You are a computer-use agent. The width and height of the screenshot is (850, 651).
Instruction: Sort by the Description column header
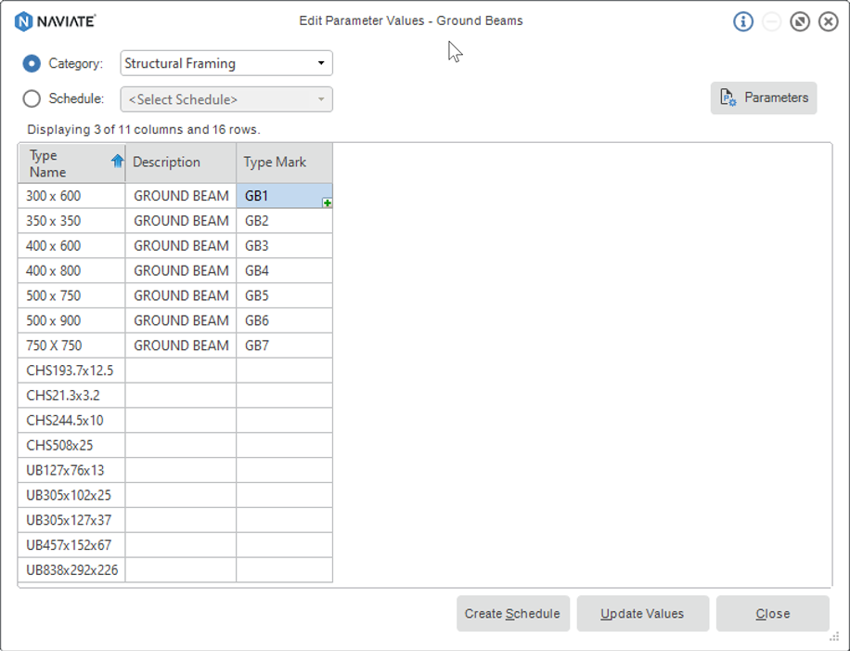pos(180,162)
